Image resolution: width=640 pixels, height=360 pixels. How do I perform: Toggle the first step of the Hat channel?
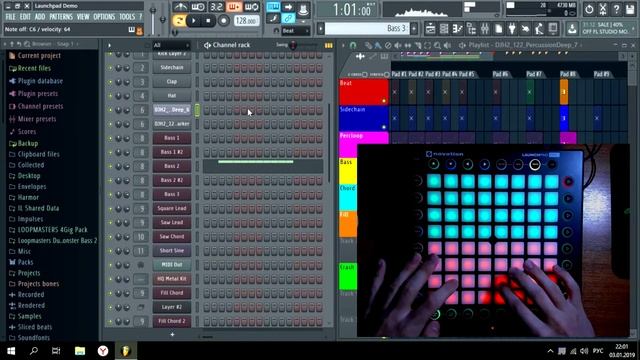click(207, 96)
